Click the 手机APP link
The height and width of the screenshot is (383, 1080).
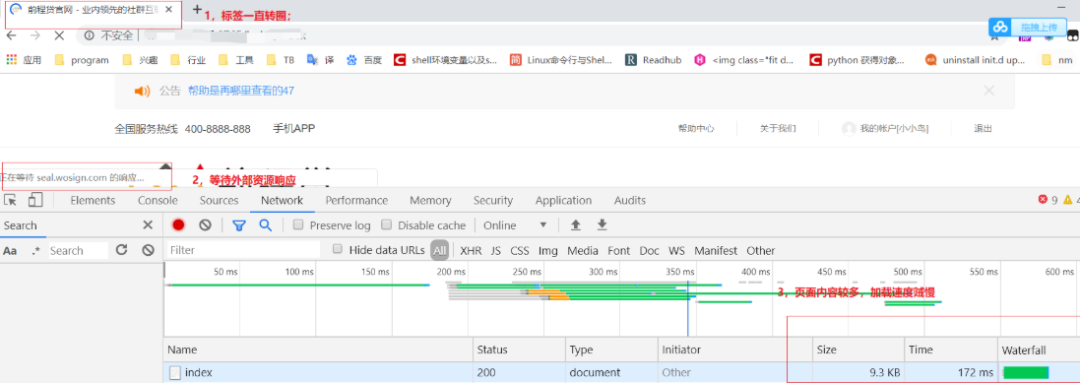[293, 128]
